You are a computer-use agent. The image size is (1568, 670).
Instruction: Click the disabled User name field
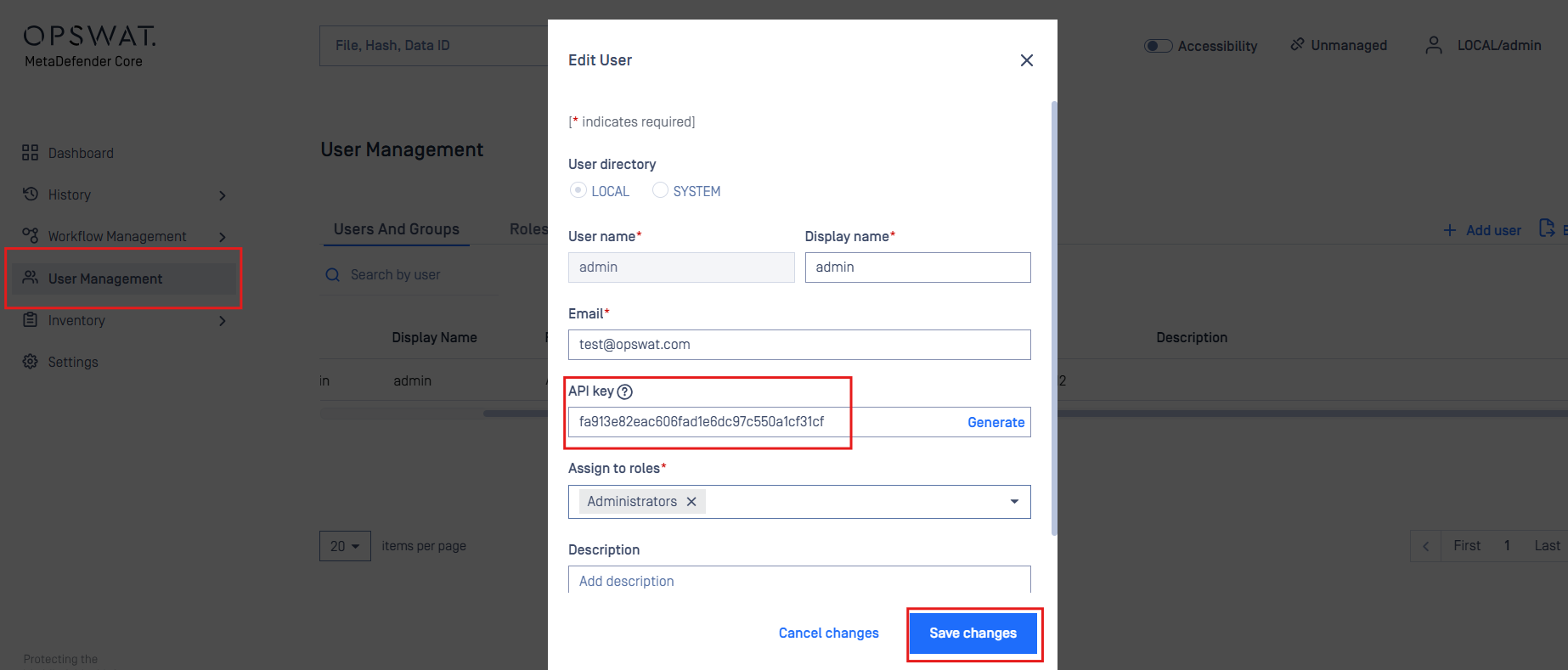[681, 267]
